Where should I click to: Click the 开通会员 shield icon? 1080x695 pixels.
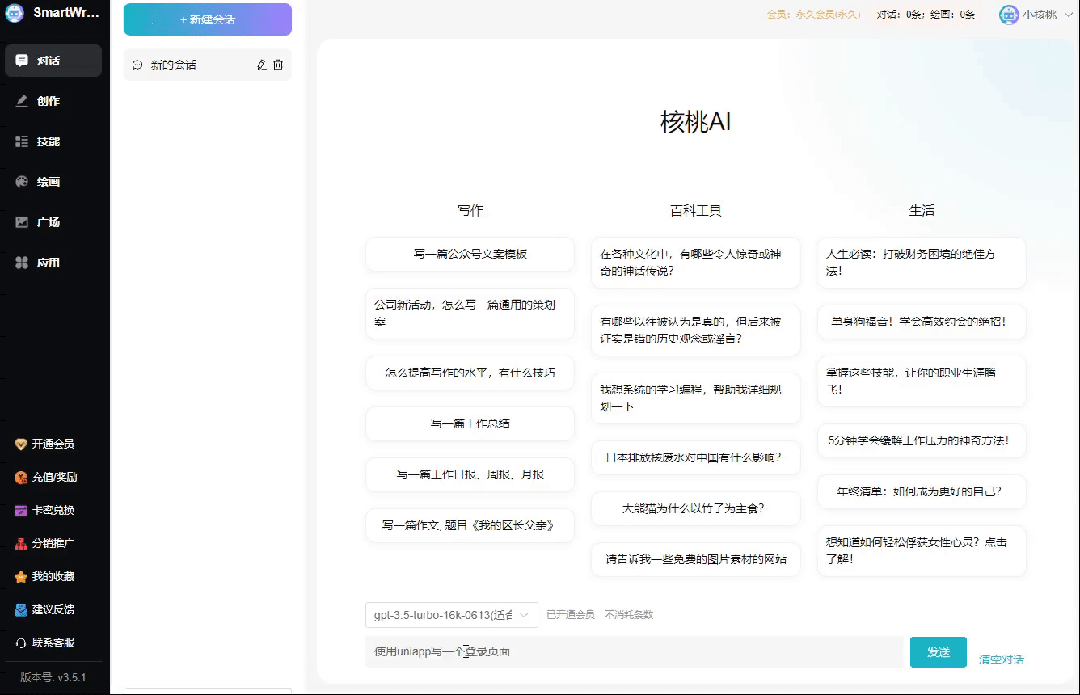click(21, 444)
